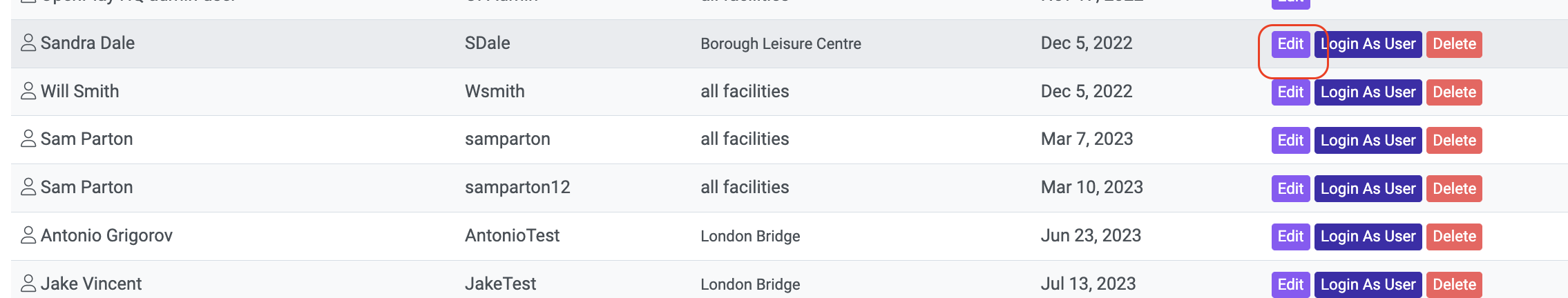Click the user icon beside Will Smith
The height and width of the screenshot is (298, 1568).
click(x=28, y=91)
